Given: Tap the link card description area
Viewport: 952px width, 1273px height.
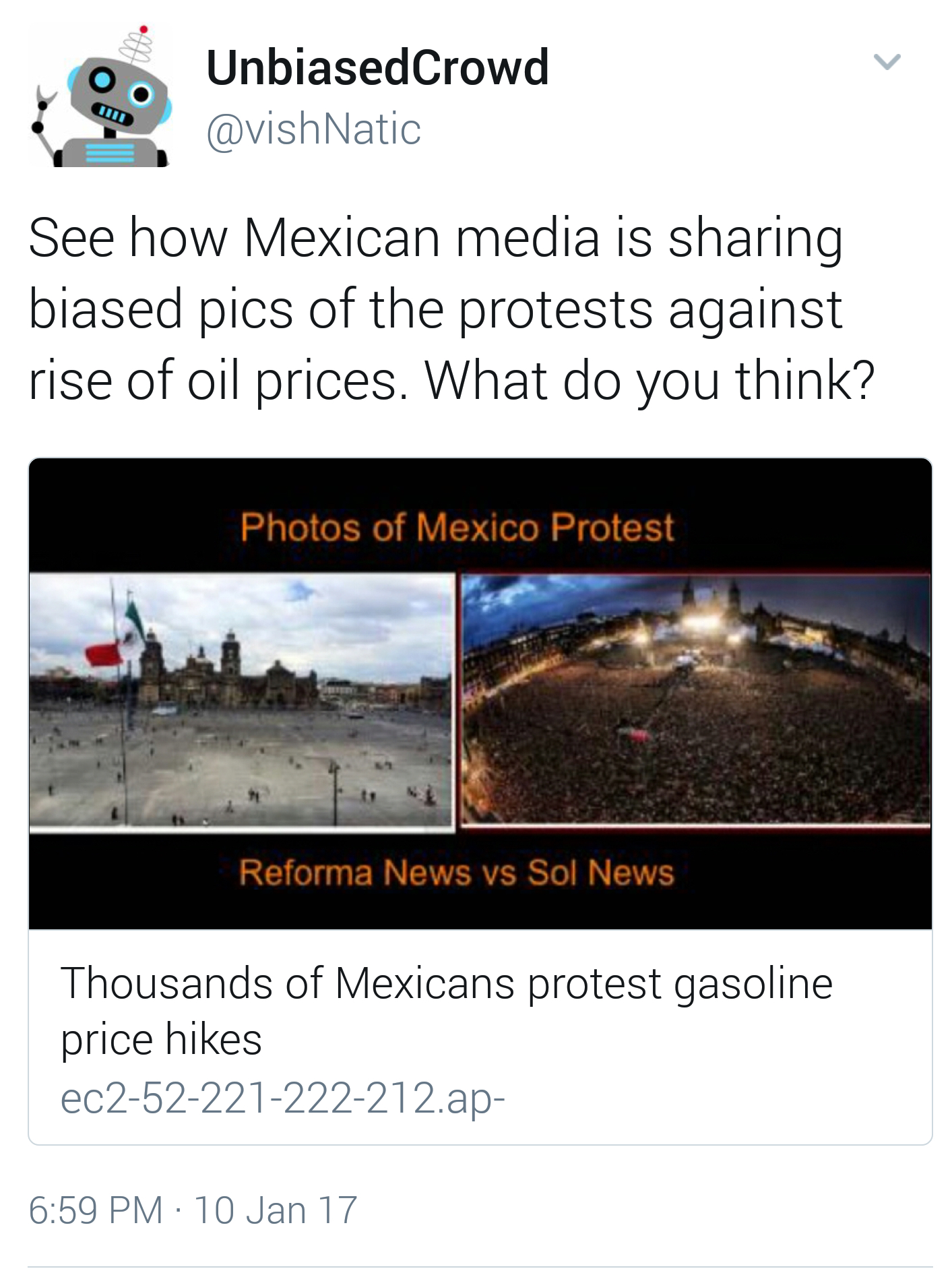Looking at the screenshot, I should point(480,1037).
